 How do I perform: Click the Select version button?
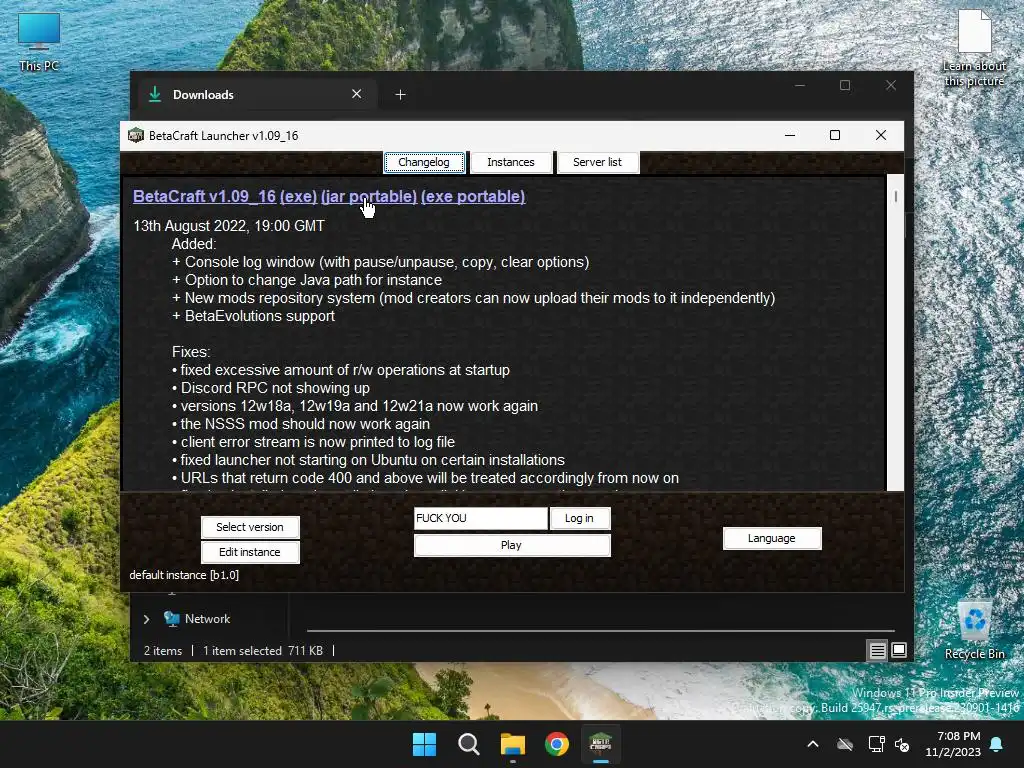(x=250, y=527)
